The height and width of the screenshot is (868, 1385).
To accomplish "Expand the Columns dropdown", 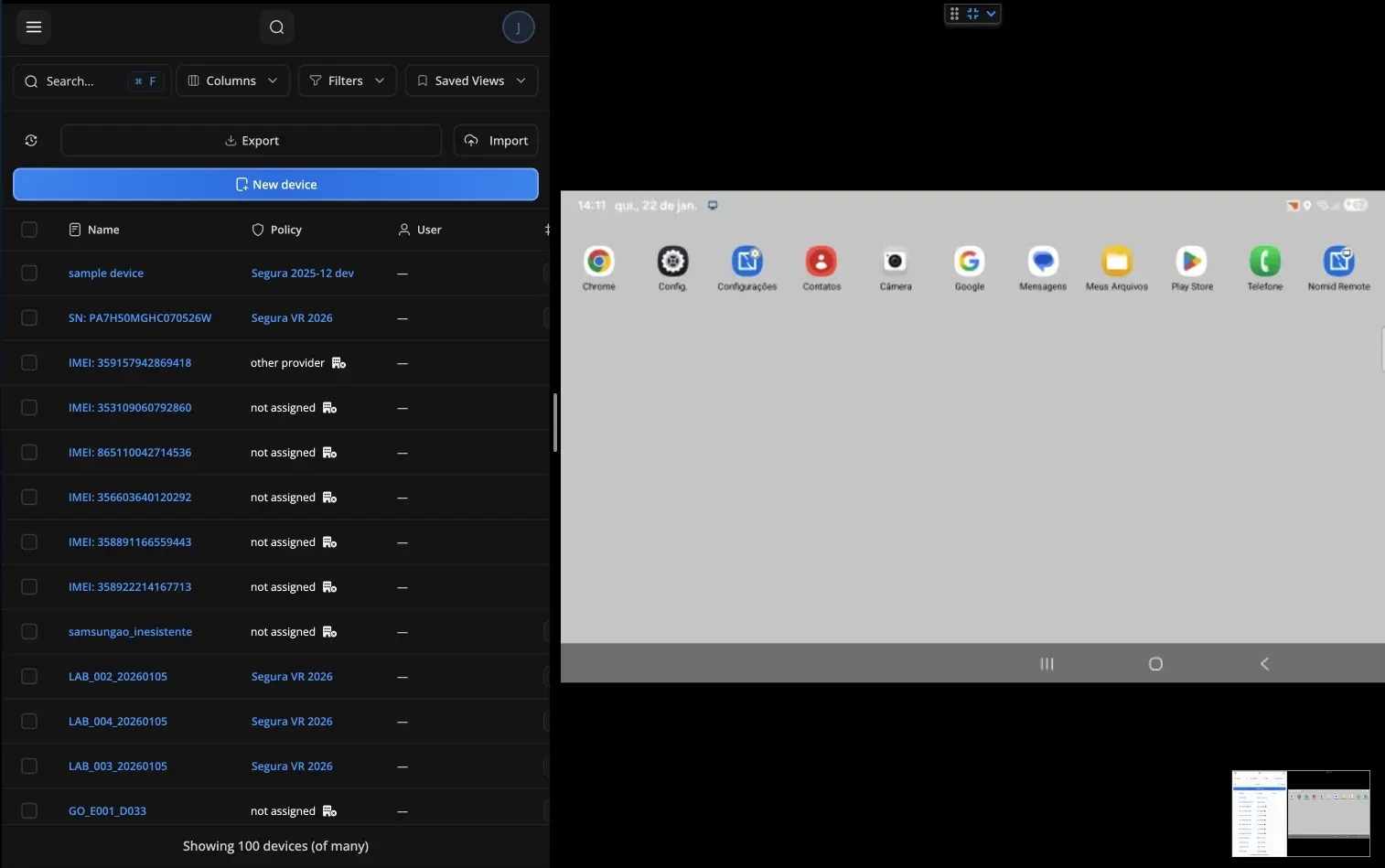I will (232, 81).
